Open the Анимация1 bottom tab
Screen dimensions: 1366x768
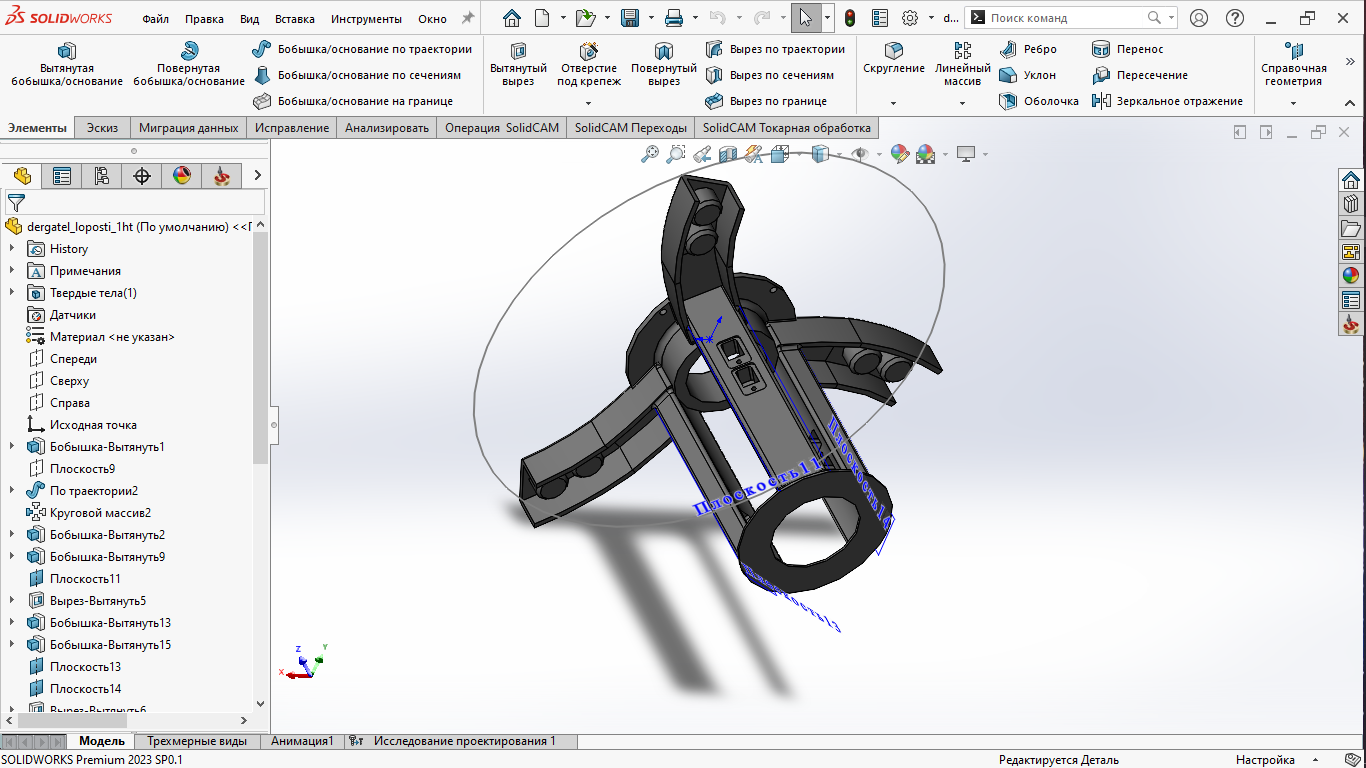pos(302,741)
